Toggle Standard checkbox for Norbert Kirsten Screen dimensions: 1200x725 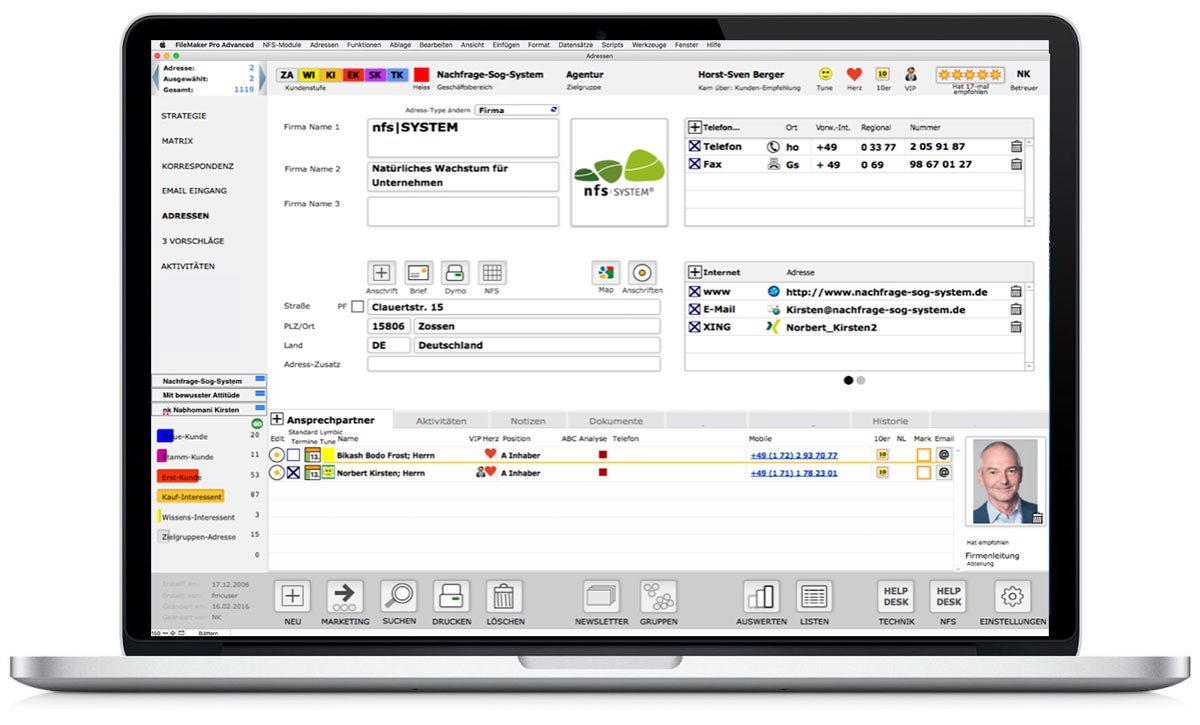[293, 473]
